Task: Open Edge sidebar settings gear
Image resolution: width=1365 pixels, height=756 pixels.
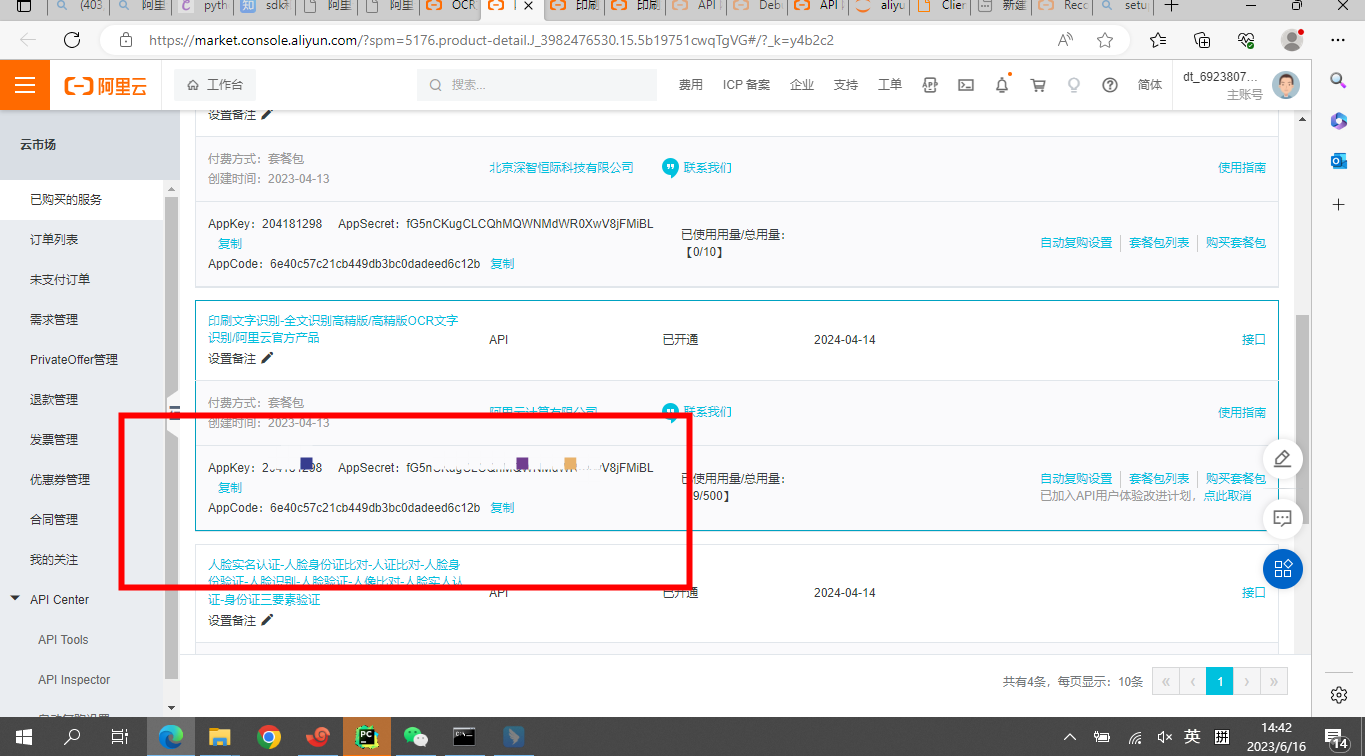Action: pos(1338,694)
